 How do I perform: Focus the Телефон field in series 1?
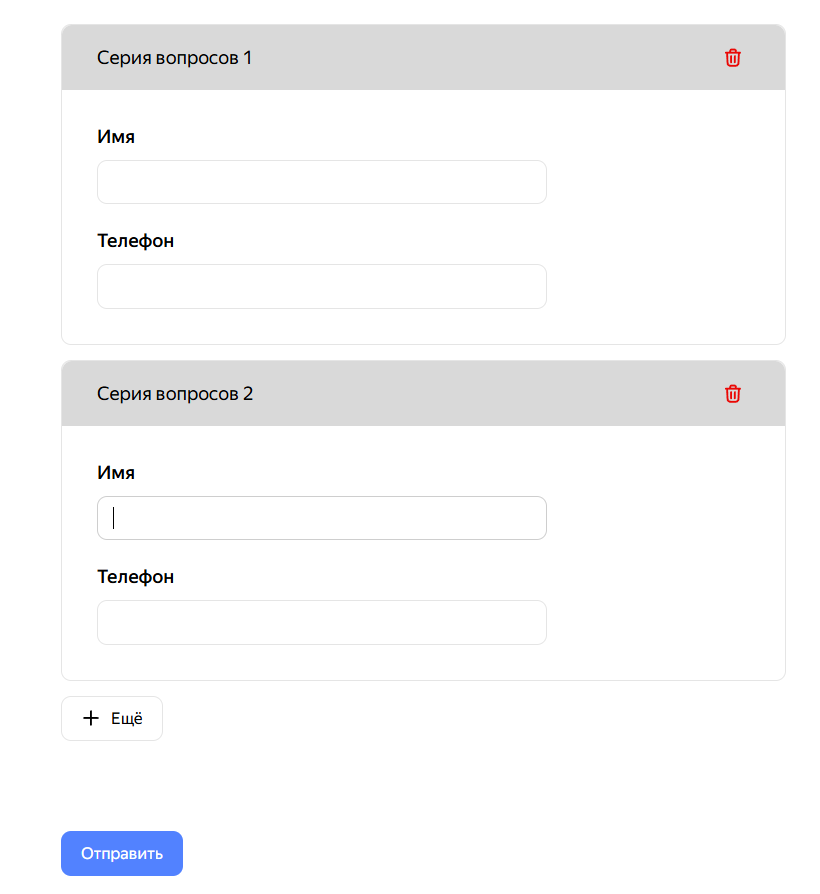pos(321,286)
